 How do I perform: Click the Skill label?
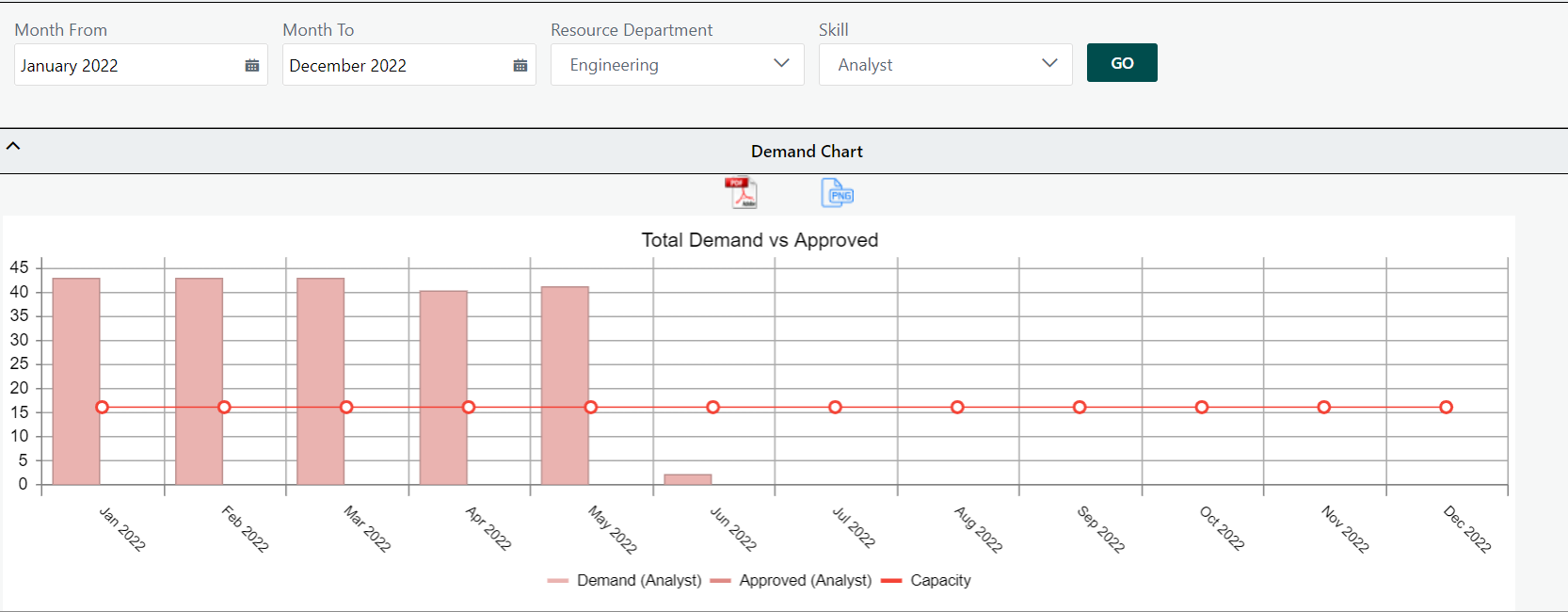pyautogui.click(x=833, y=30)
